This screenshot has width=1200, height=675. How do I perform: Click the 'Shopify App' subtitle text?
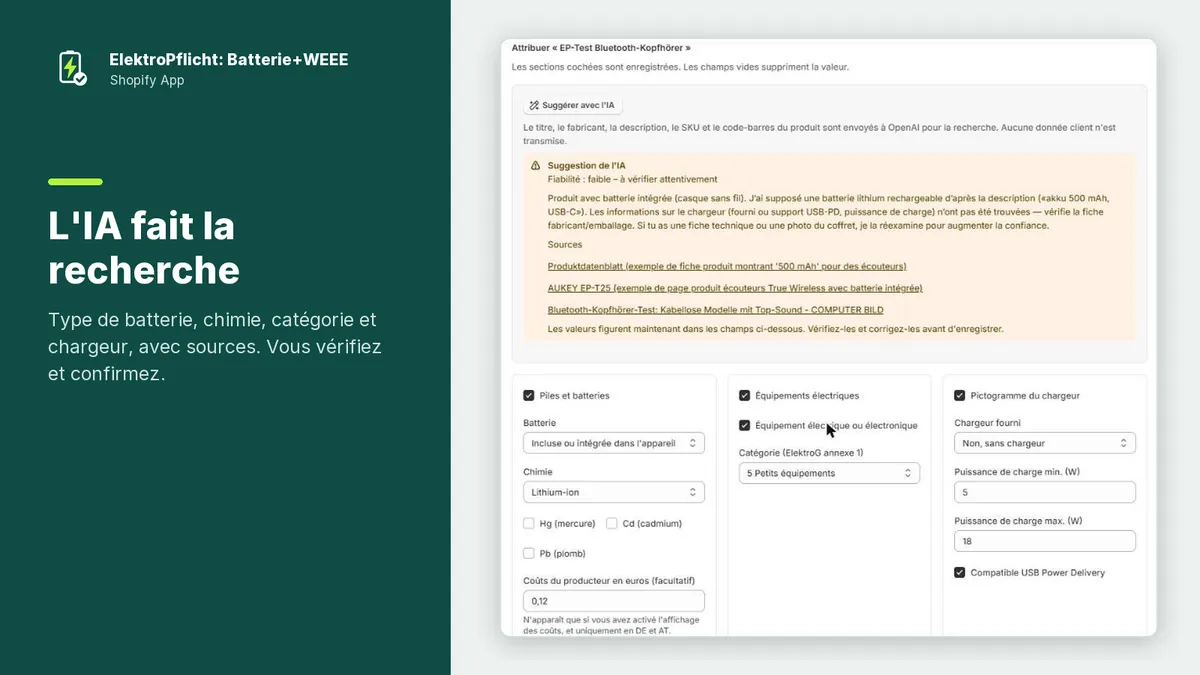click(x=147, y=81)
